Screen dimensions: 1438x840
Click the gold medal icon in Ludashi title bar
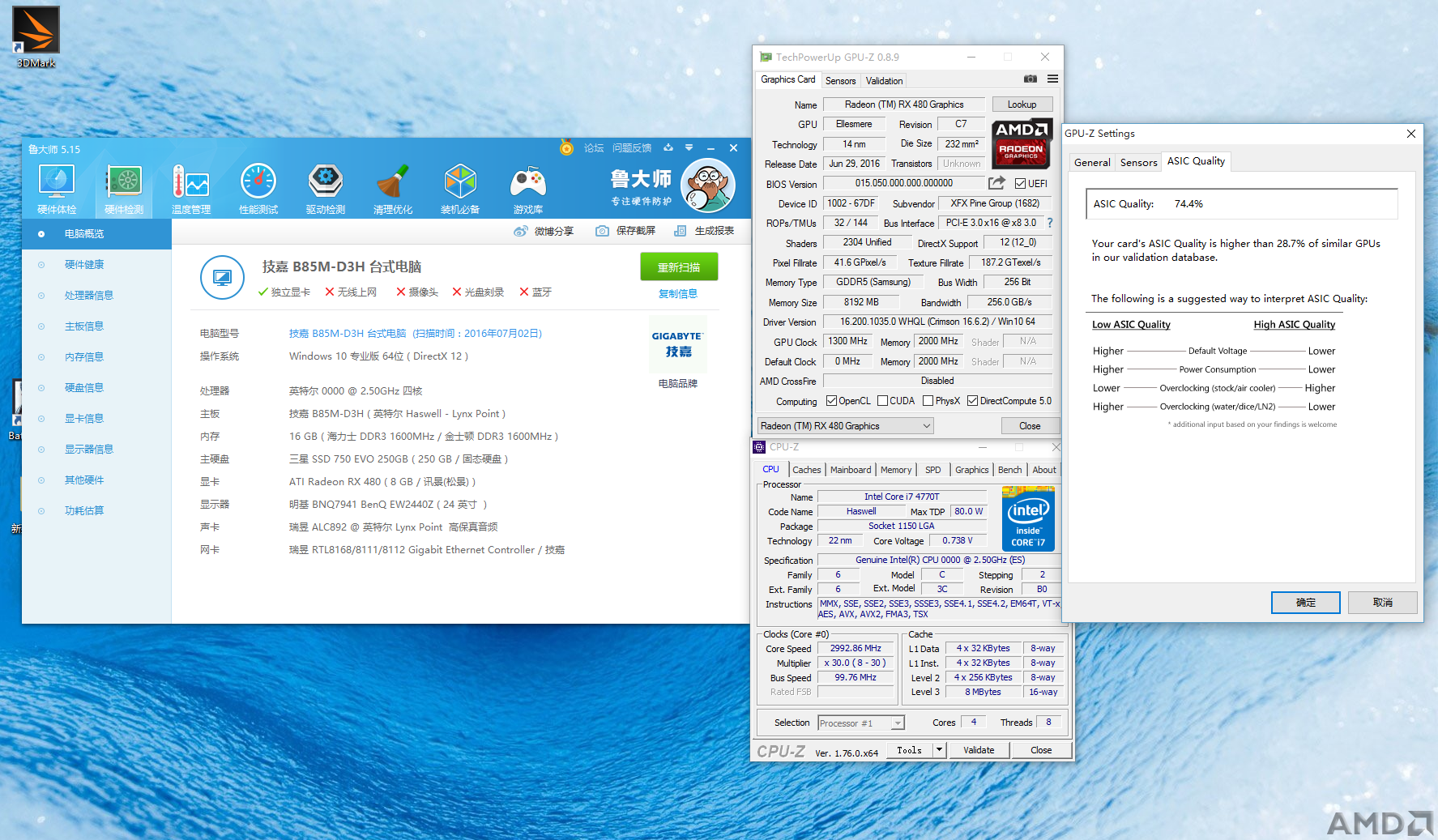tap(566, 147)
